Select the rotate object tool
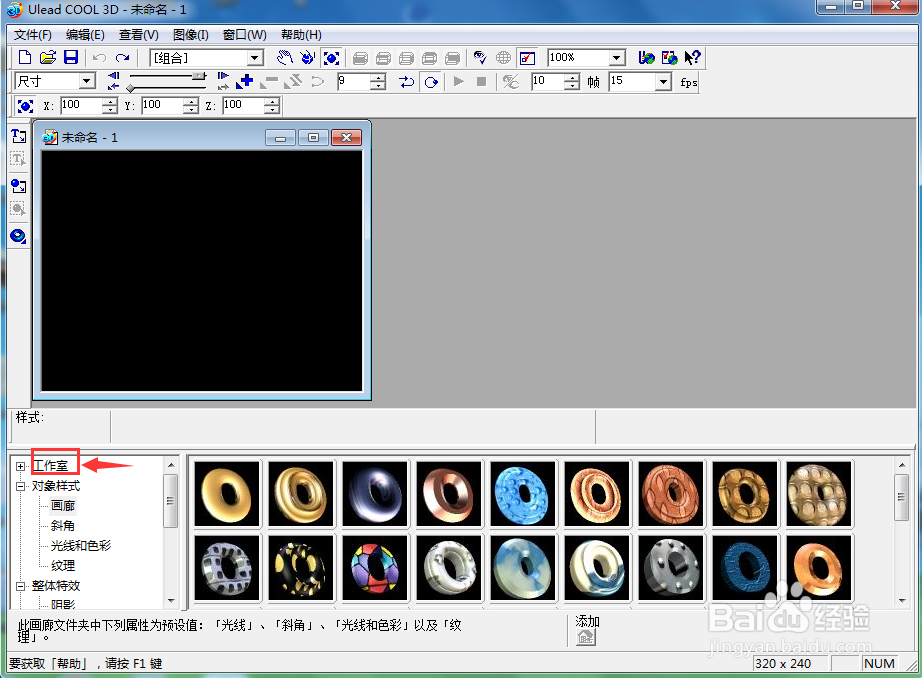The height and width of the screenshot is (678, 922). click(x=308, y=58)
